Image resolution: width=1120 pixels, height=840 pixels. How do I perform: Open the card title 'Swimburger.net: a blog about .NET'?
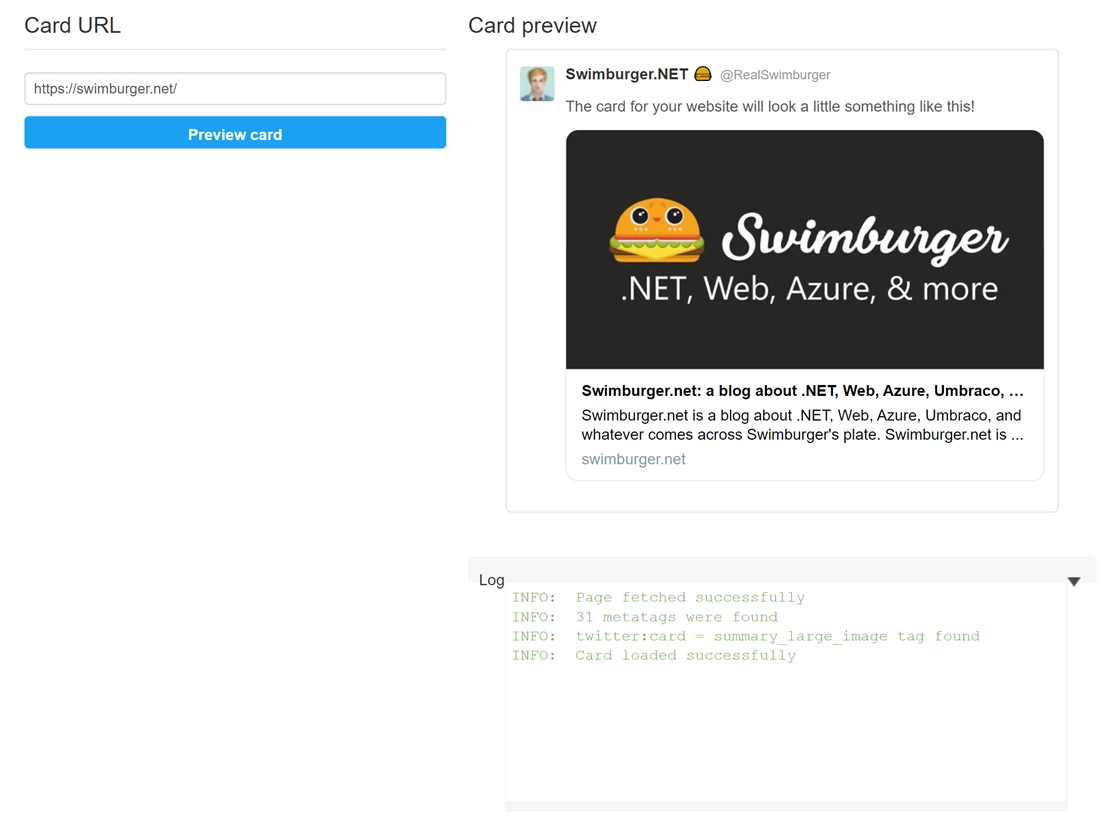[x=802, y=391]
